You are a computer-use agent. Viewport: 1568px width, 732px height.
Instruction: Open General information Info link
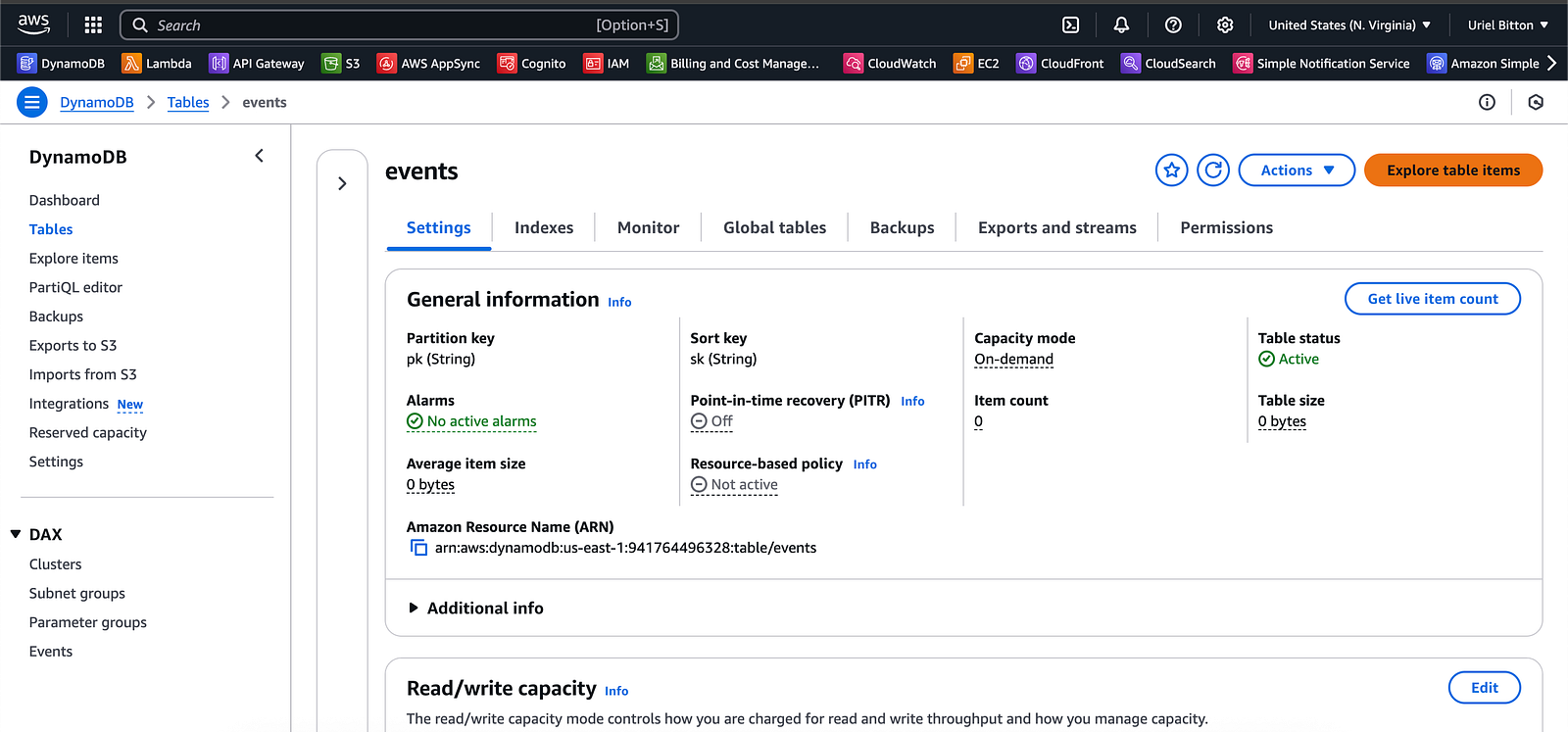click(619, 302)
